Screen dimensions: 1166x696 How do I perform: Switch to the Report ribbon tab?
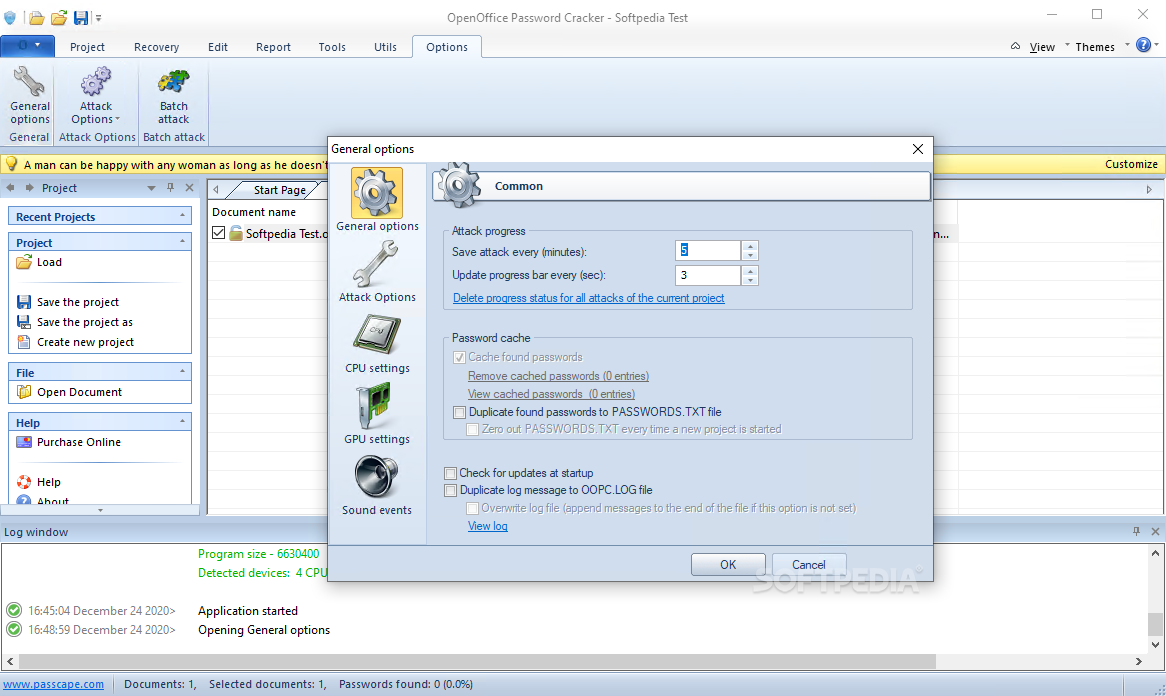(x=273, y=47)
